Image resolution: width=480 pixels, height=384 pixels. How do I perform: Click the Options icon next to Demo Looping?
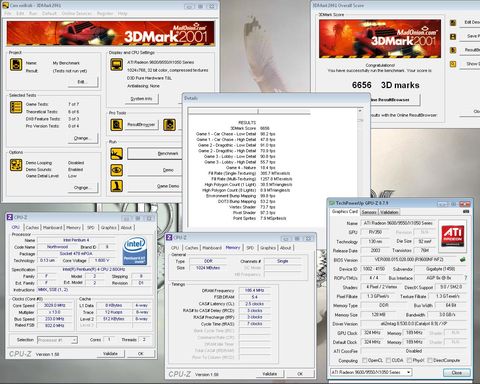pyautogui.click(x=16, y=165)
